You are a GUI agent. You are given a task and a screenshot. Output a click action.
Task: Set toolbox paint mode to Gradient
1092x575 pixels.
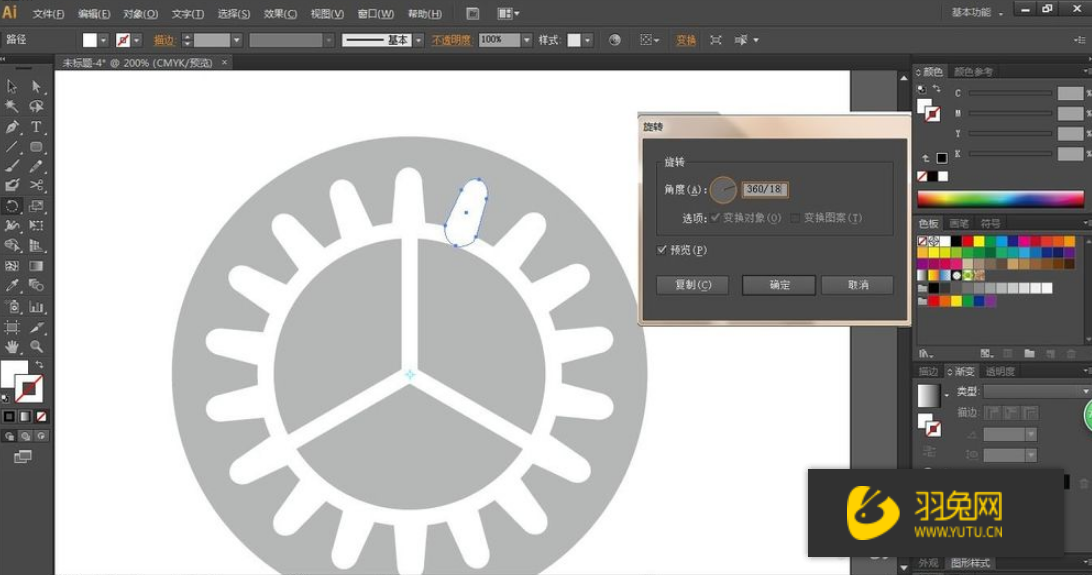click(x=25, y=416)
